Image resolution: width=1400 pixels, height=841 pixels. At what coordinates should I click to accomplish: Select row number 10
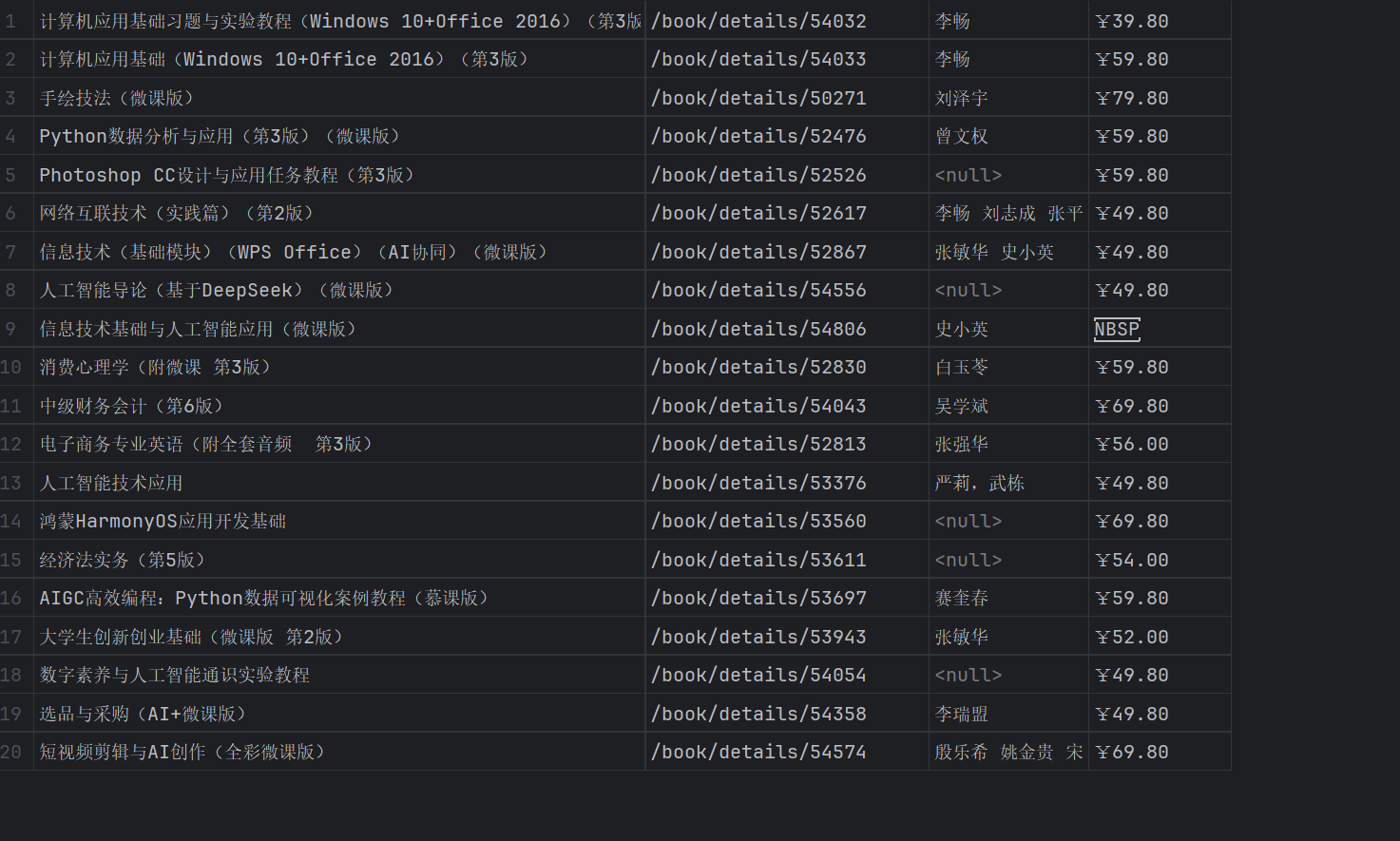12,367
